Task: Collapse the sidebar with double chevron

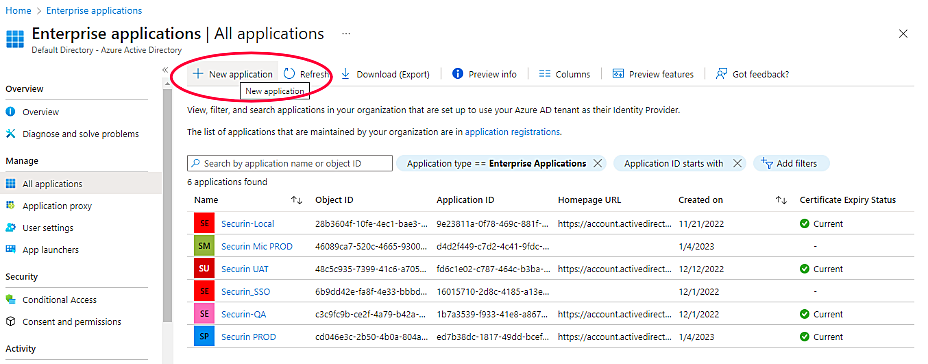Action: (166, 70)
